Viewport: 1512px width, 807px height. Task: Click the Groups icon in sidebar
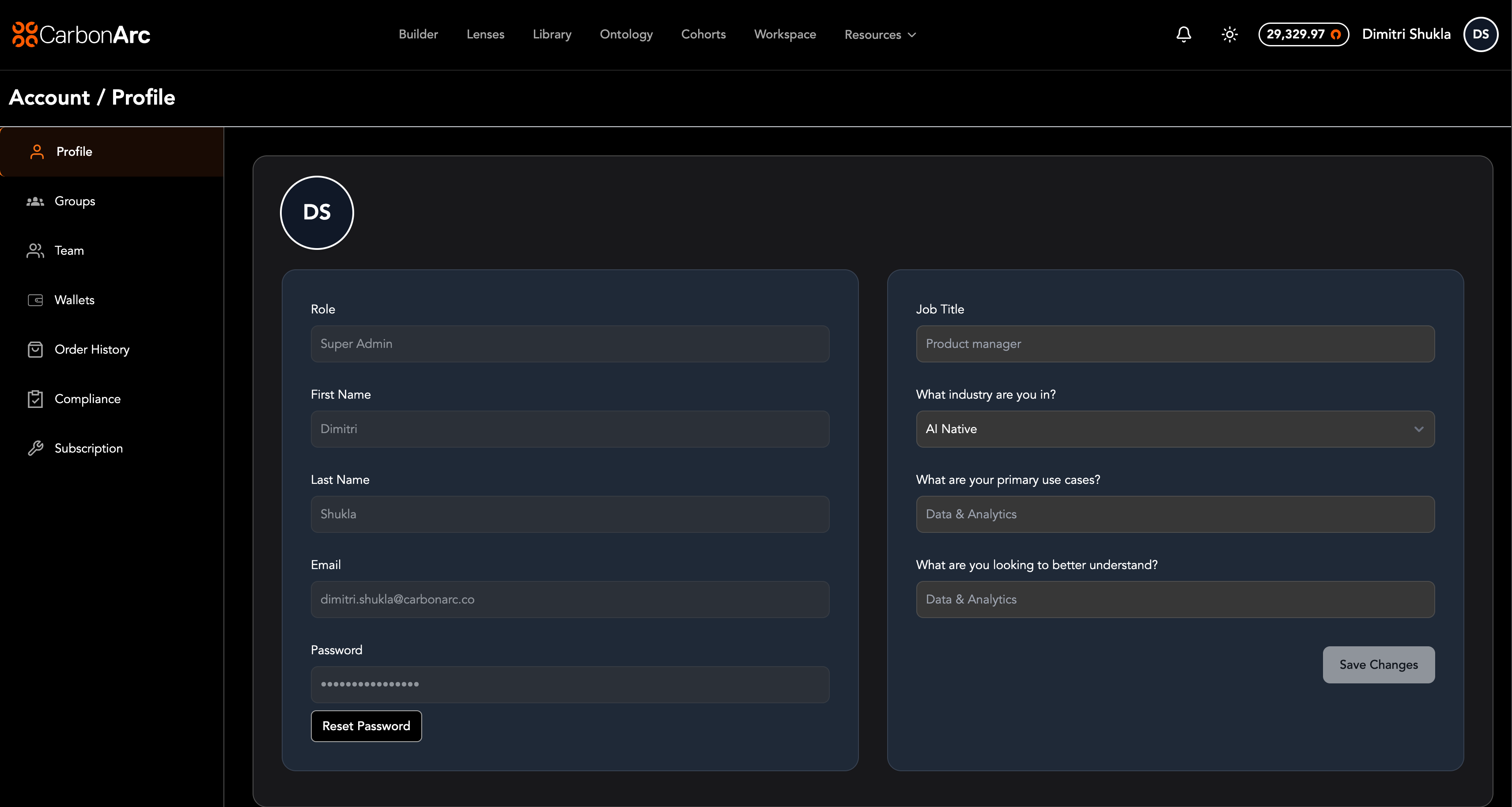(35, 201)
